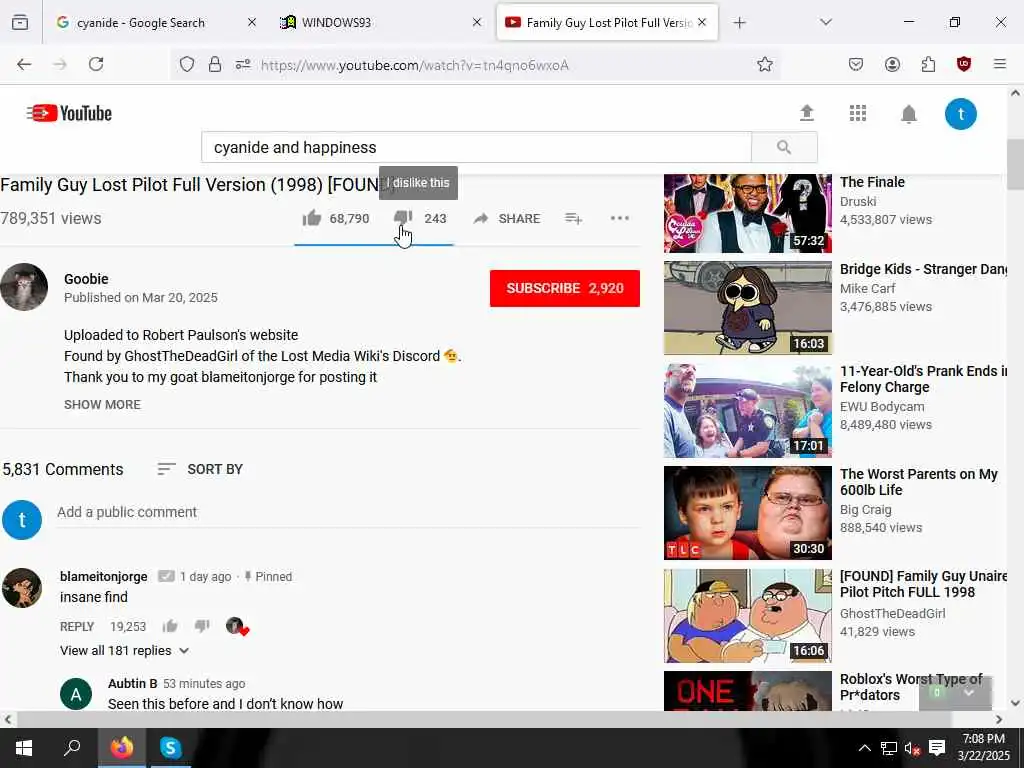This screenshot has height=768, width=1024.
Task: Open the 11-Year-Old's Prank video thumbnail
Action: 748,411
